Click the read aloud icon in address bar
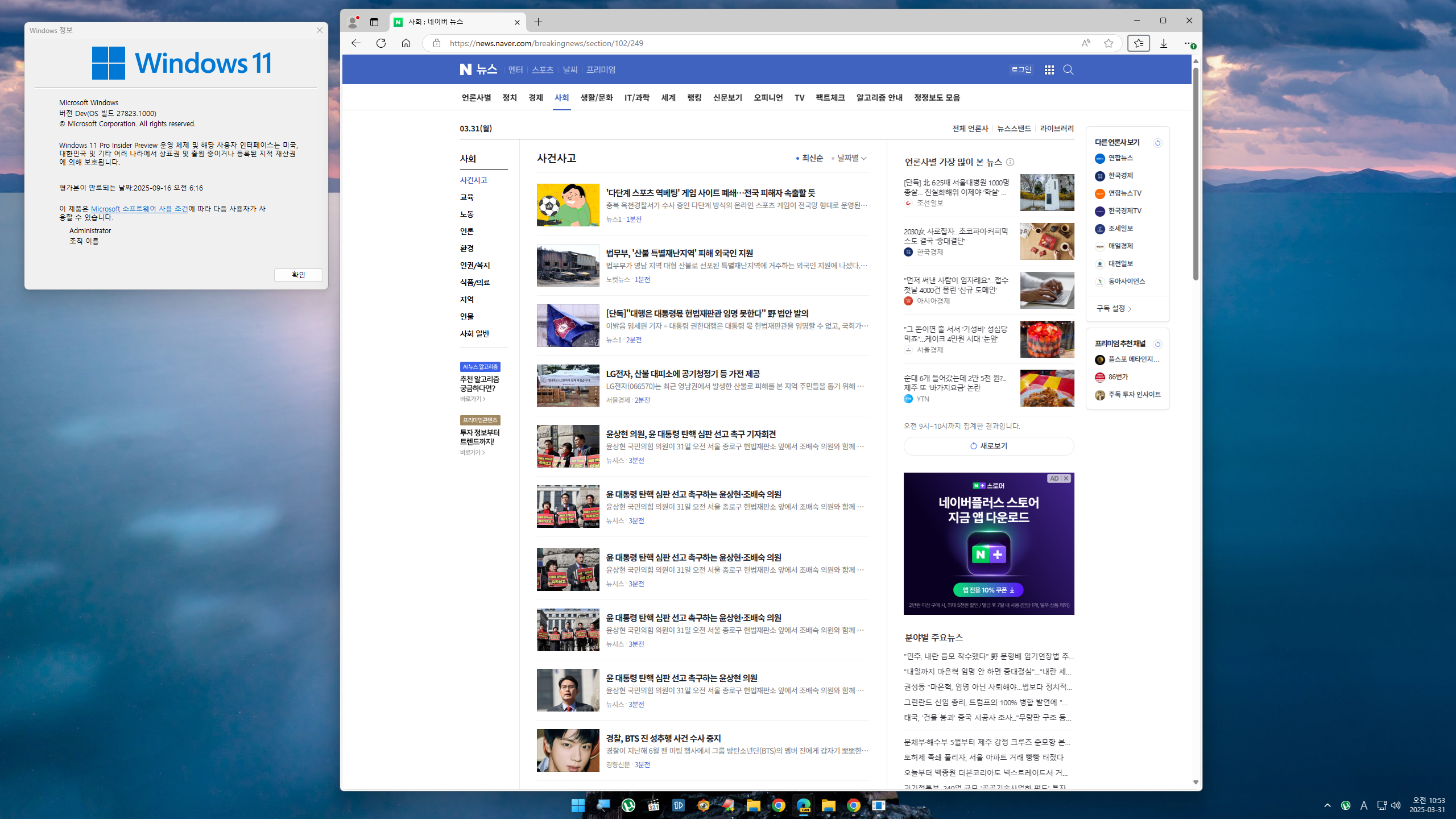The image size is (1456, 819). click(x=1086, y=43)
